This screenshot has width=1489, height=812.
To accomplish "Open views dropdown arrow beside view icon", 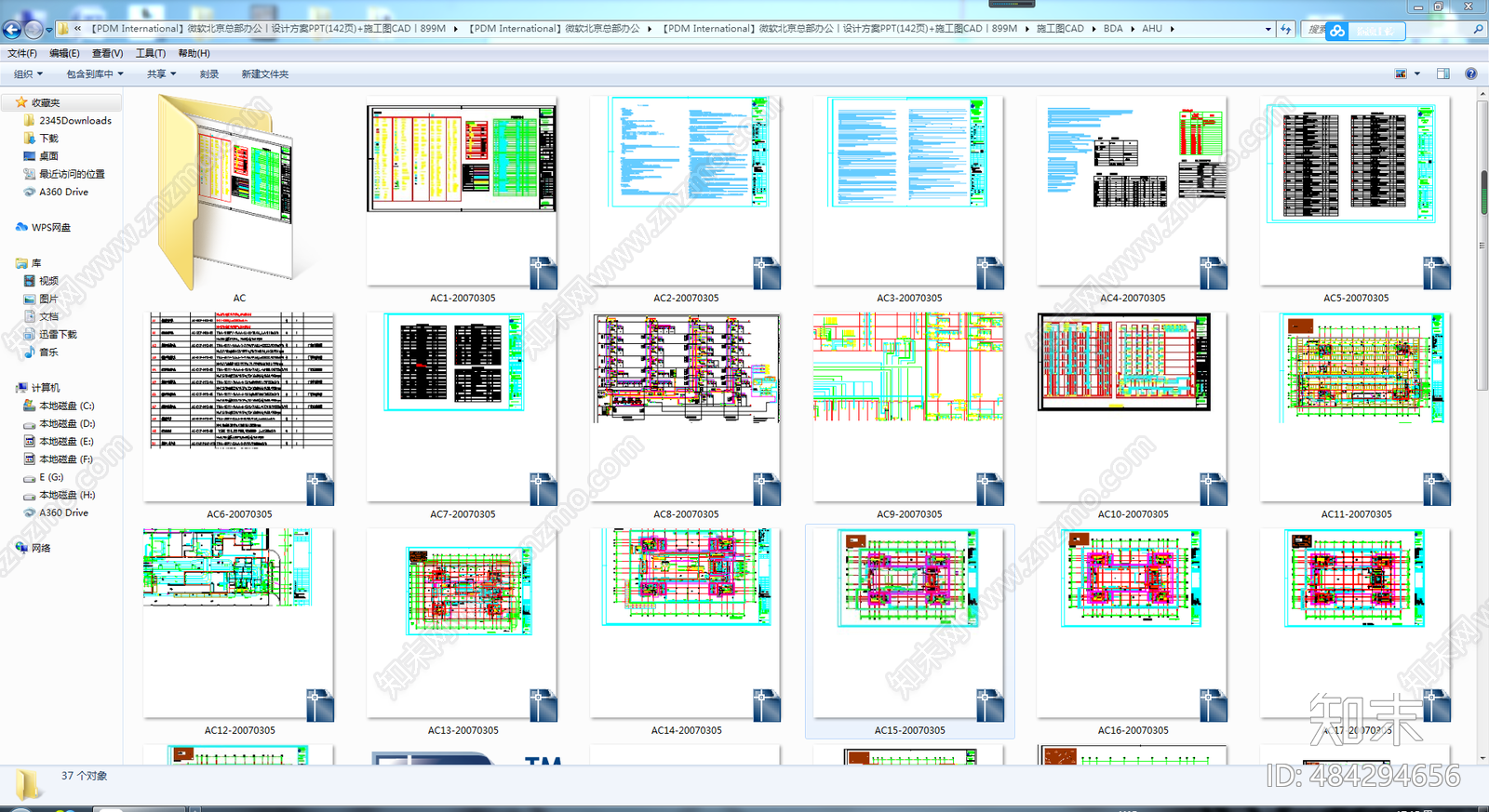I will tap(1417, 73).
